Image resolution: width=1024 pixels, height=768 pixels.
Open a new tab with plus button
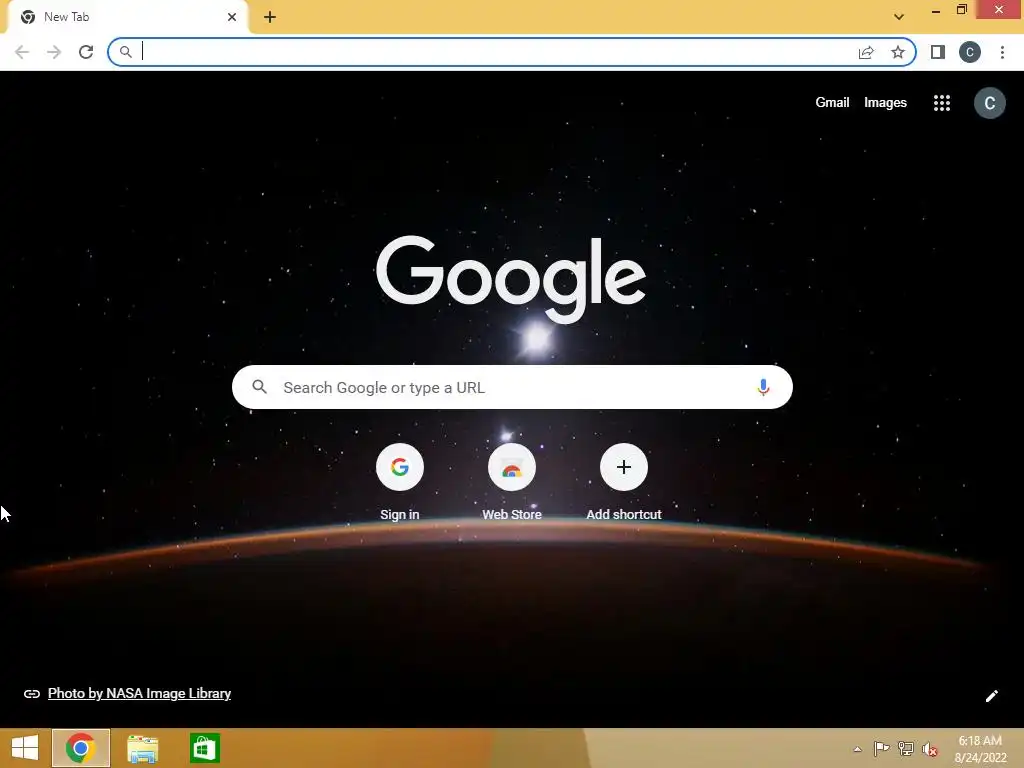[270, 17]
